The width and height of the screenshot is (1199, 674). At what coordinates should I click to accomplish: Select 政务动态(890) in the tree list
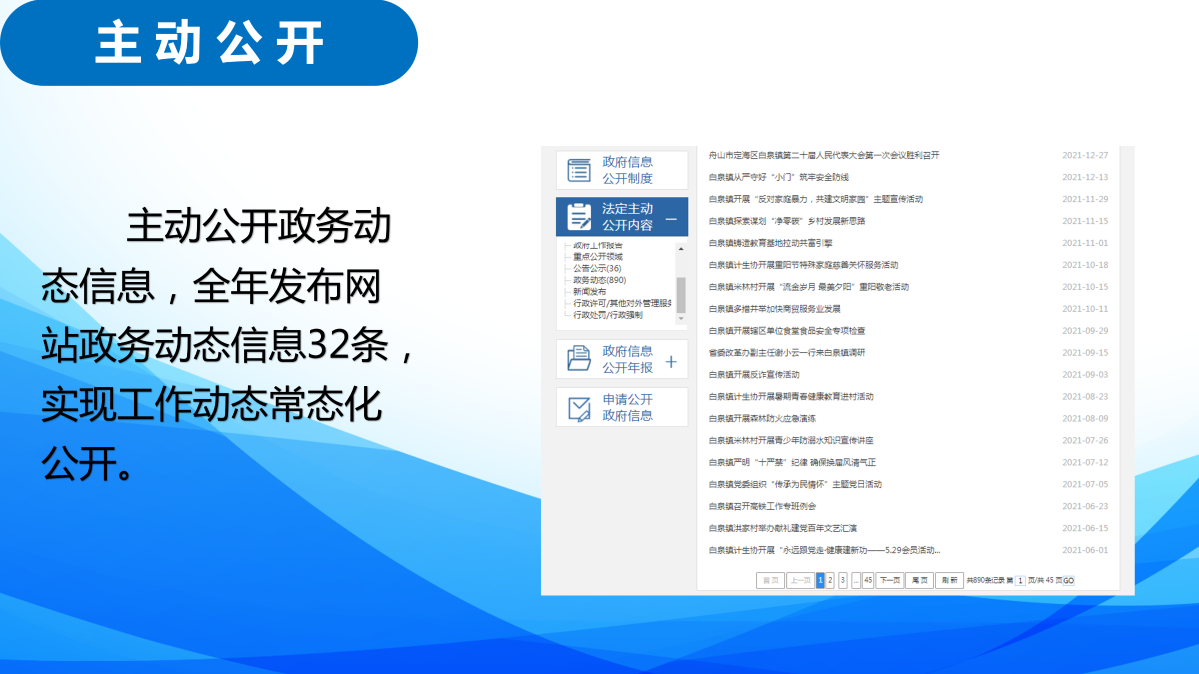[600, 280]
